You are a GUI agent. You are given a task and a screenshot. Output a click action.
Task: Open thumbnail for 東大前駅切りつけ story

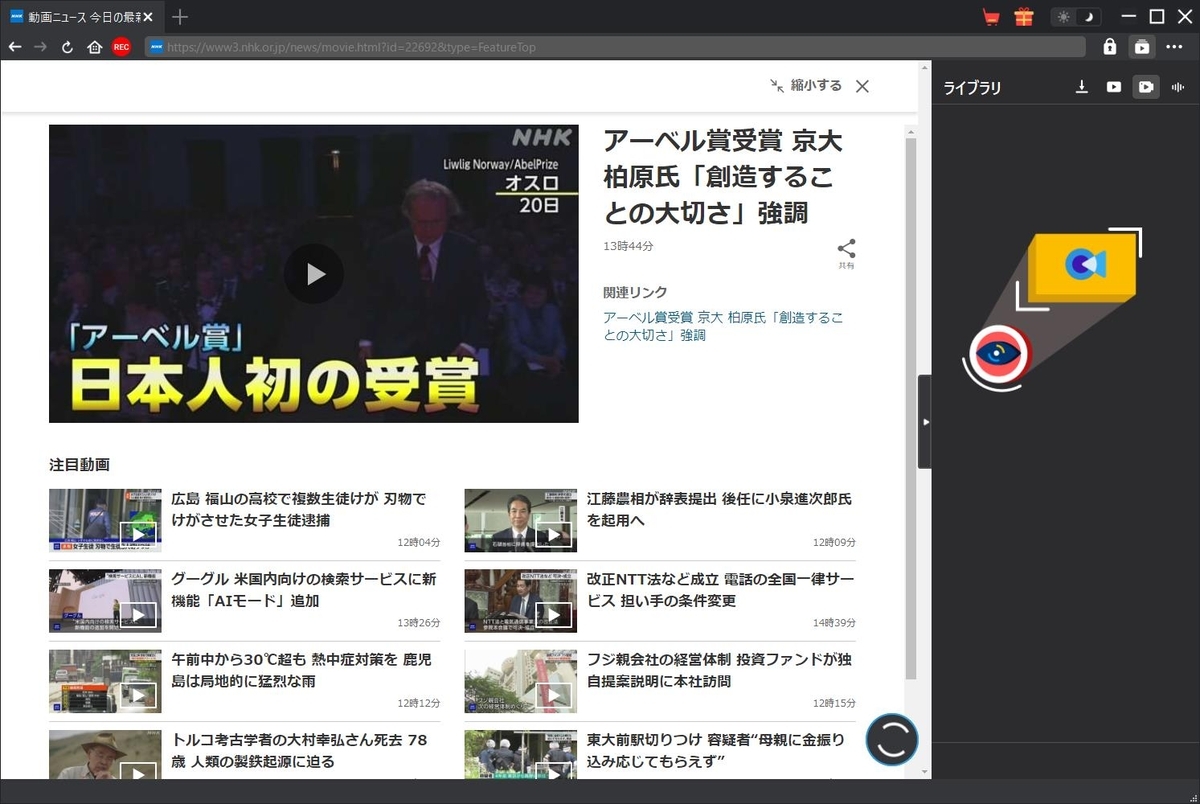pos(520,755)
